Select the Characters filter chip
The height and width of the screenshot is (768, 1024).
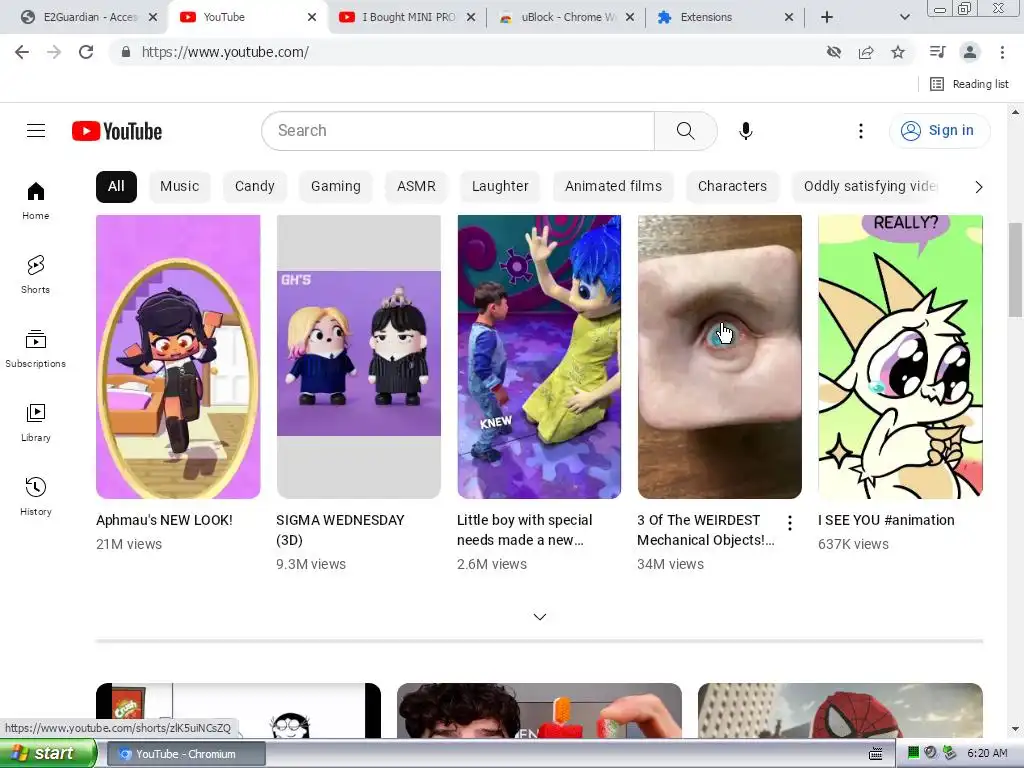tap(732, 186)
